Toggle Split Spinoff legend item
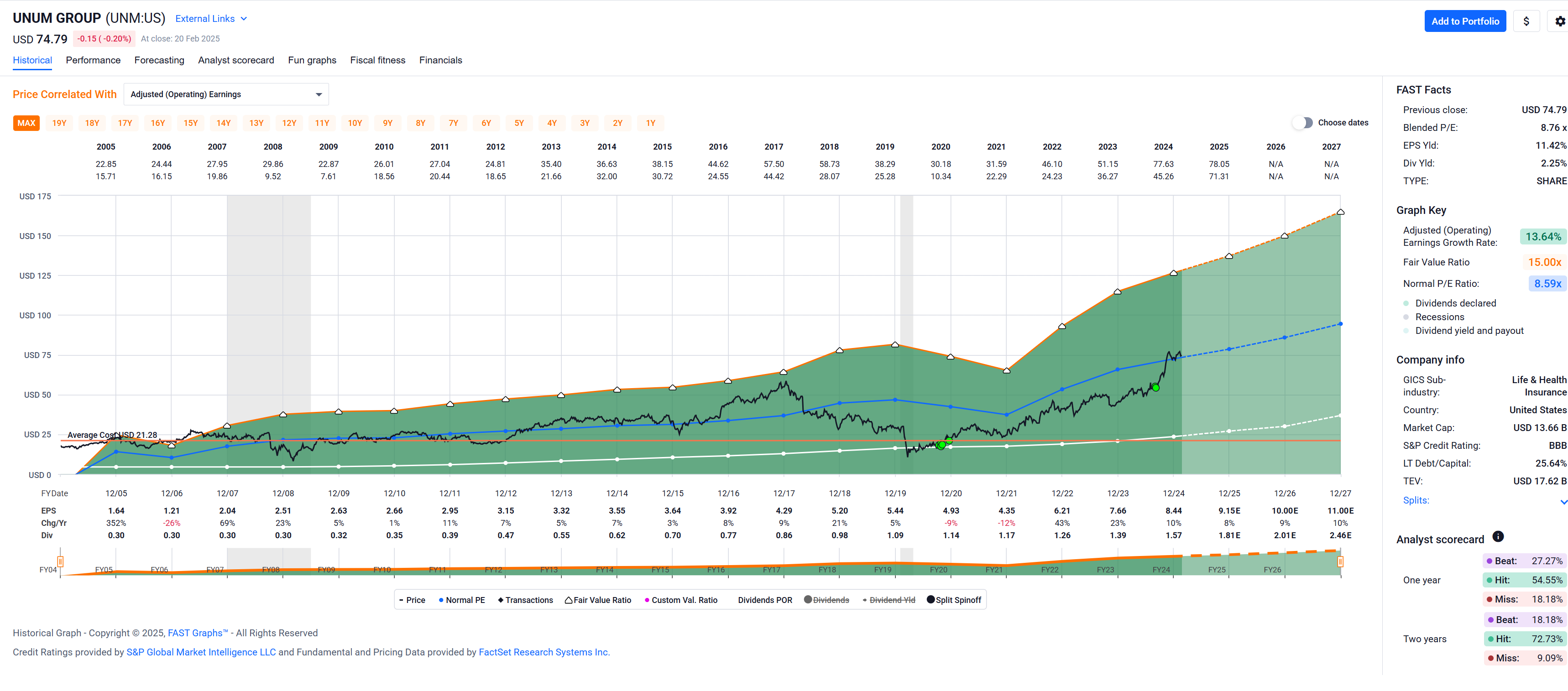Image resolution: width=1568 pixels, height=691 pixels. point(954,600)
